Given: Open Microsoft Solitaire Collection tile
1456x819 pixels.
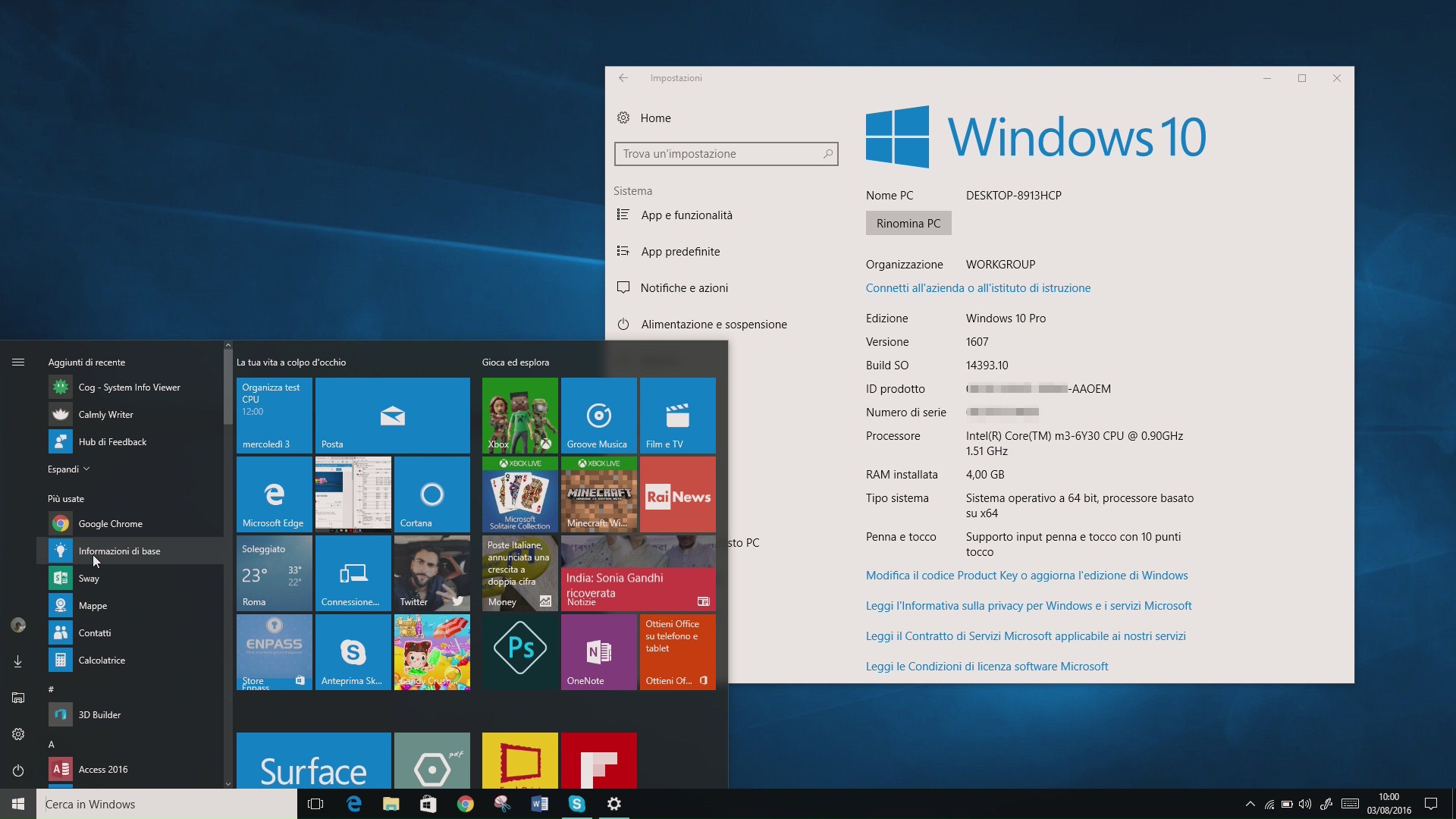Looking at the screenshot, I should click(520, 494).
